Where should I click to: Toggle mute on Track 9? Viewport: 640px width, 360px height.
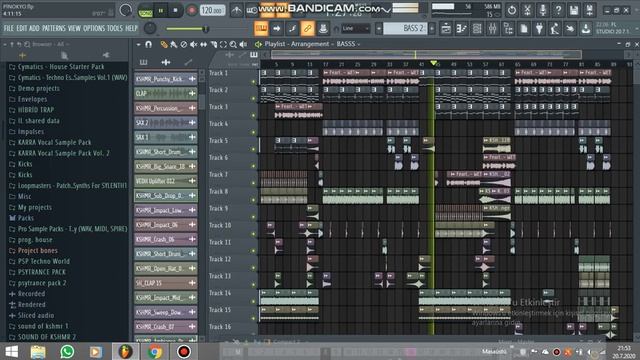[253, 217]
